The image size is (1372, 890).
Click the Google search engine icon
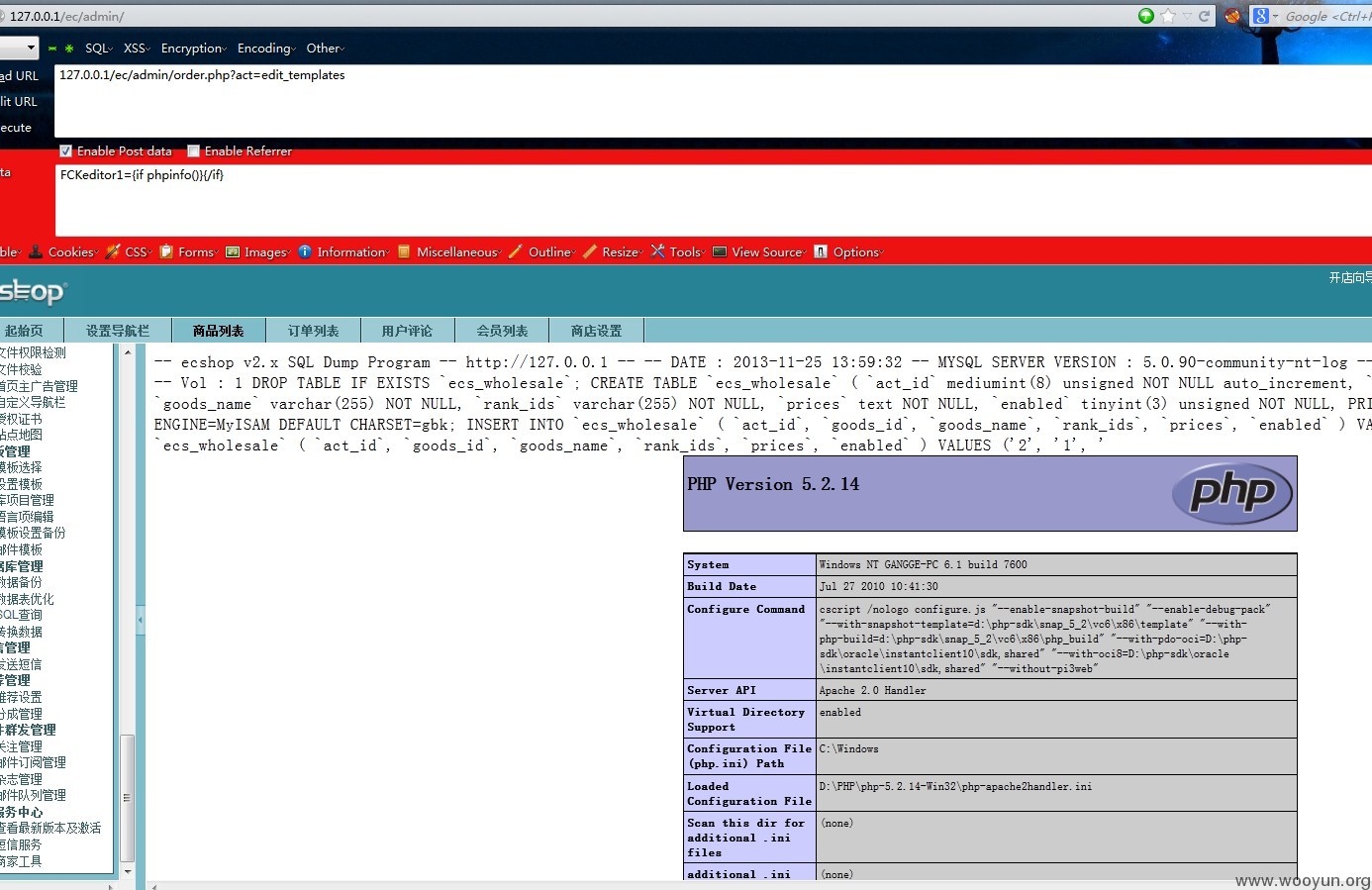click(1260, 16)
